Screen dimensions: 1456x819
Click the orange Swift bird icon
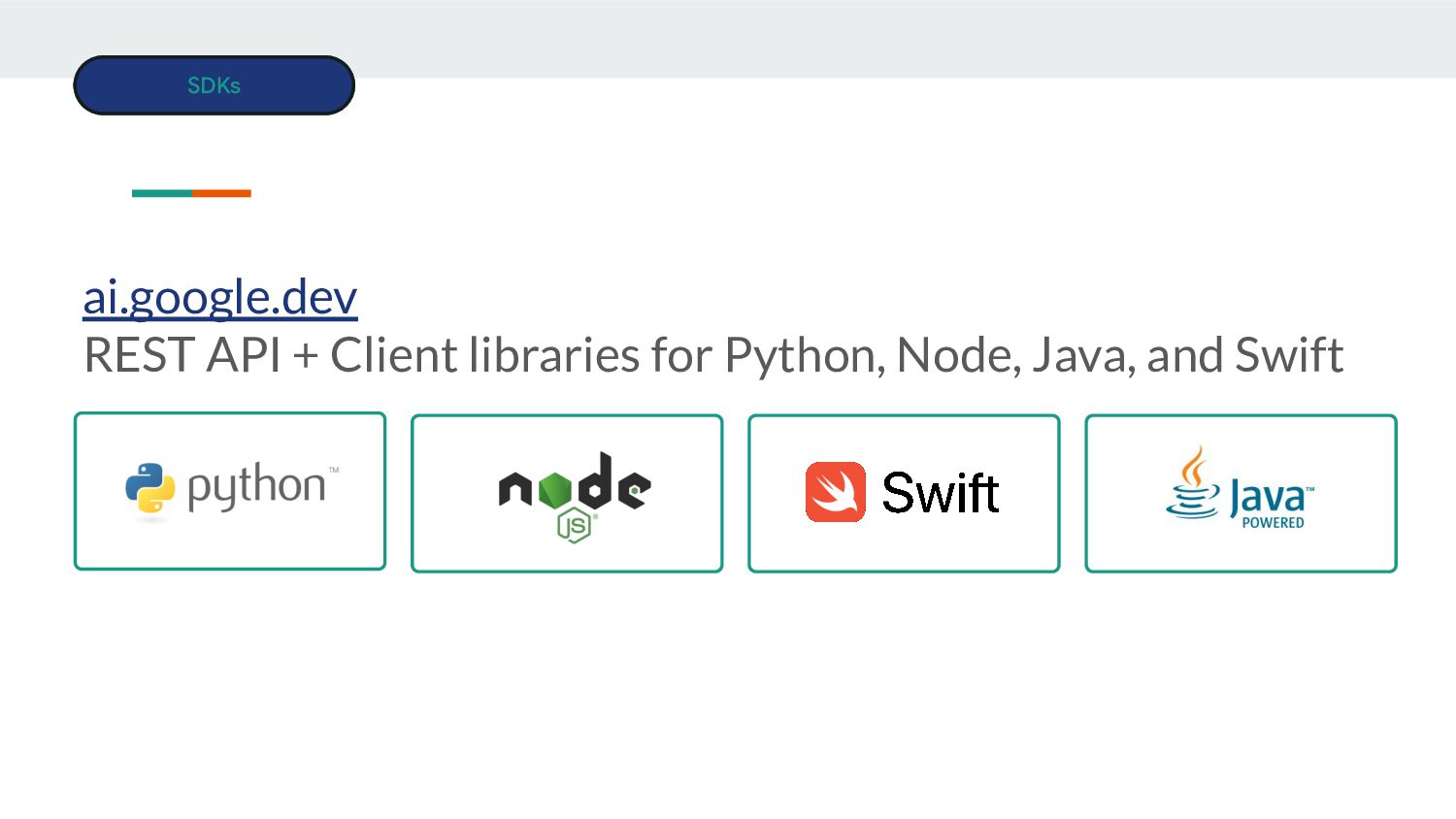click(835, 492)
